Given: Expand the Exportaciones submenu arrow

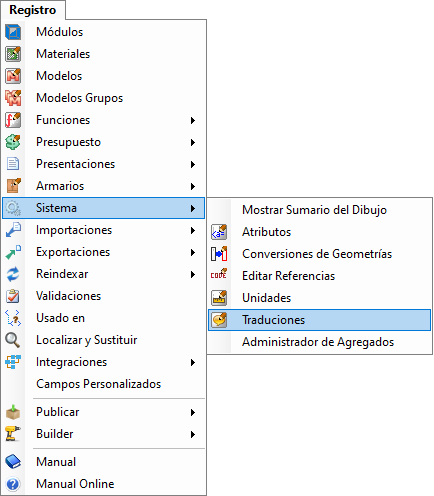Looking at the screenshot, I should coord(193,252).
